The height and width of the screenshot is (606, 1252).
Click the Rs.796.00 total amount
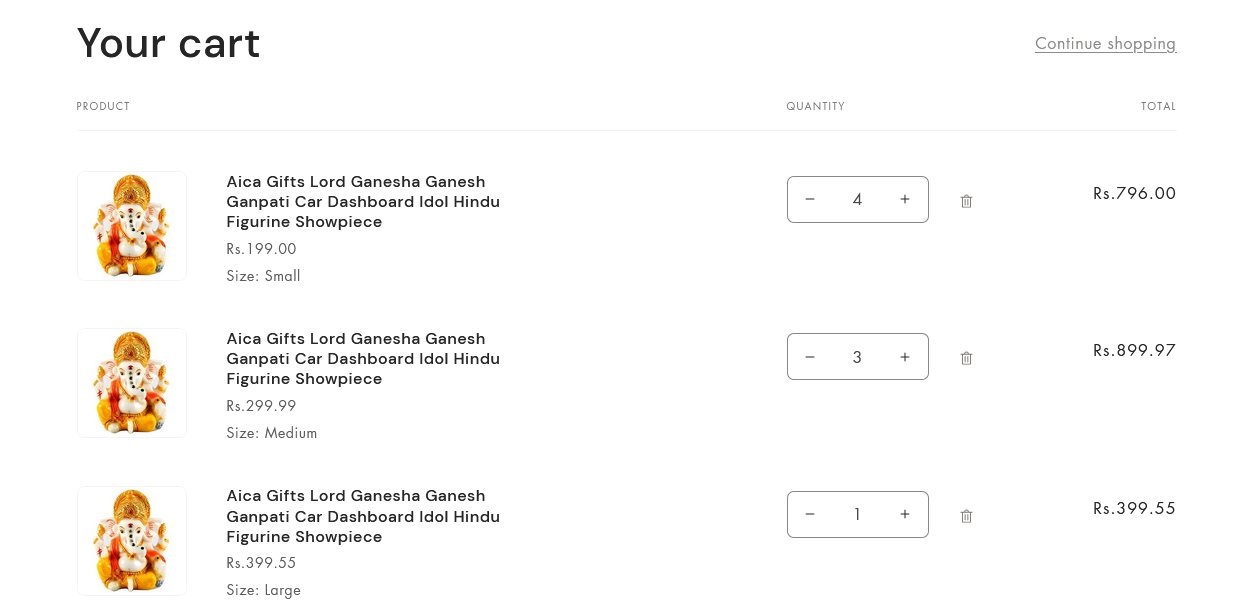click(1134, 193)
